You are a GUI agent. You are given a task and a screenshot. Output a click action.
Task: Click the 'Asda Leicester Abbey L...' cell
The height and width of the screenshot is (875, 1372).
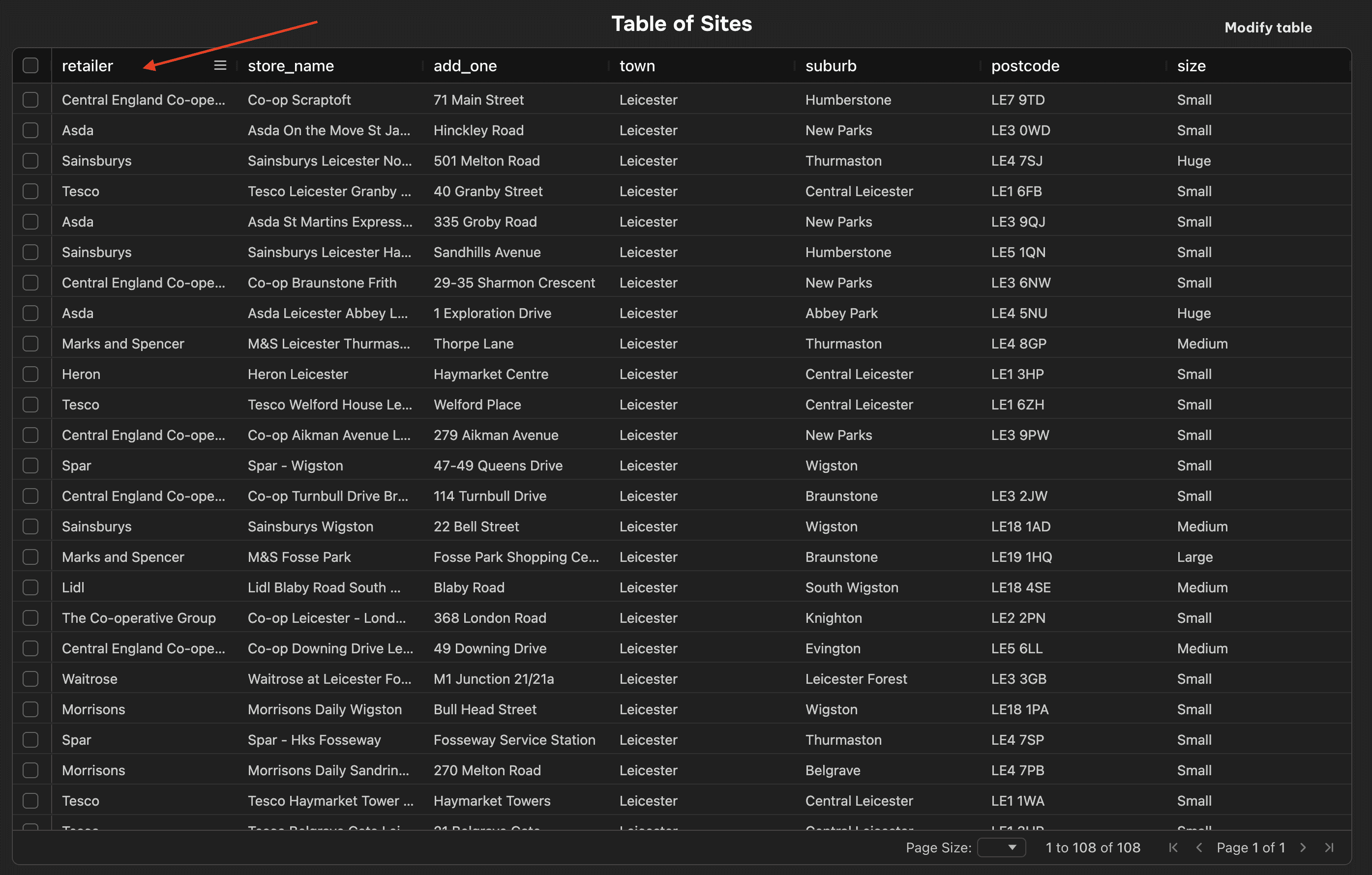click(328, 313)
